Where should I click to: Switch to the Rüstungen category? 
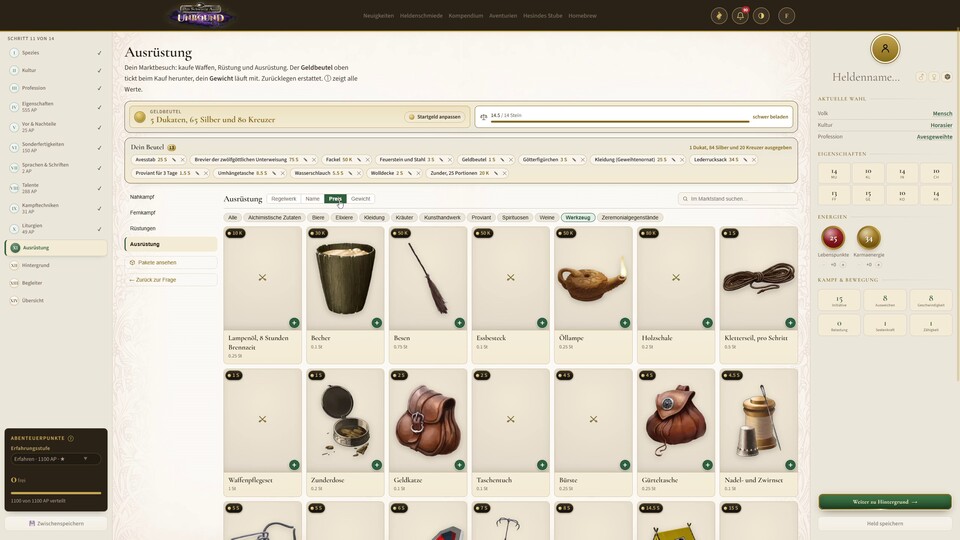click(170, 228)
